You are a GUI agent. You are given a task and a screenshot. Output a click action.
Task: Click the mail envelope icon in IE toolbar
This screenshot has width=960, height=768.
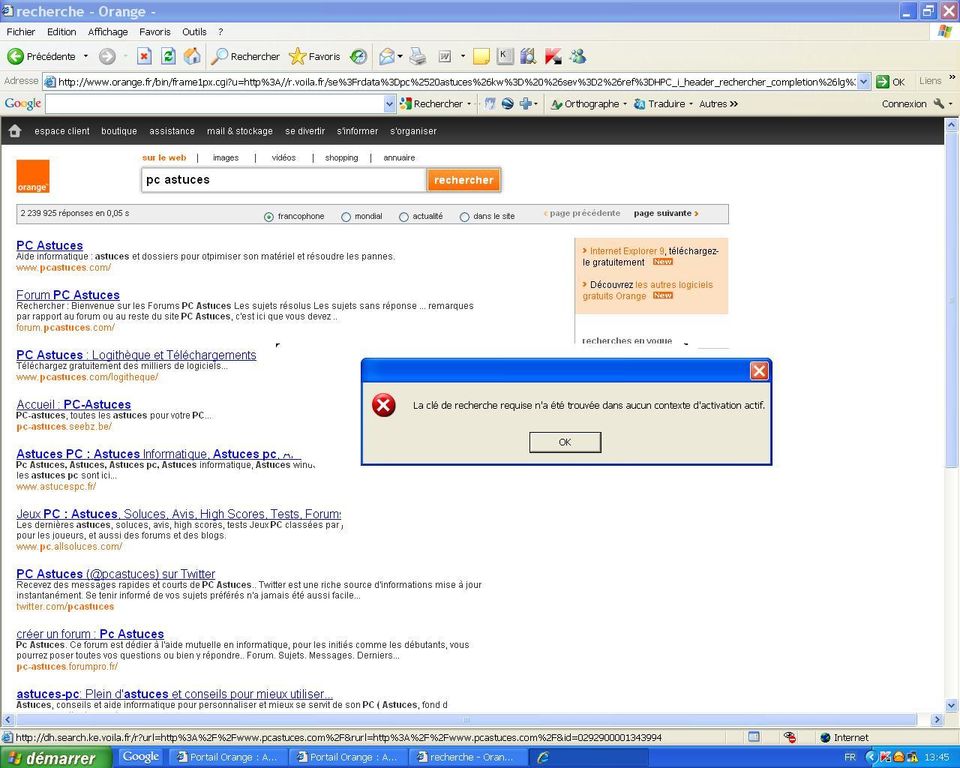pos(386,56)
